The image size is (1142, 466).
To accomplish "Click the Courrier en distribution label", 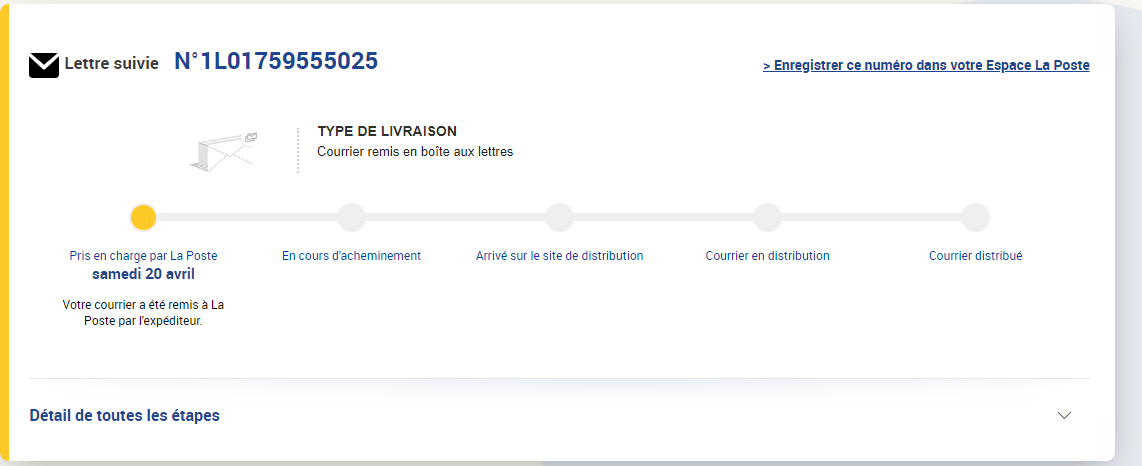I will [768, 256].
